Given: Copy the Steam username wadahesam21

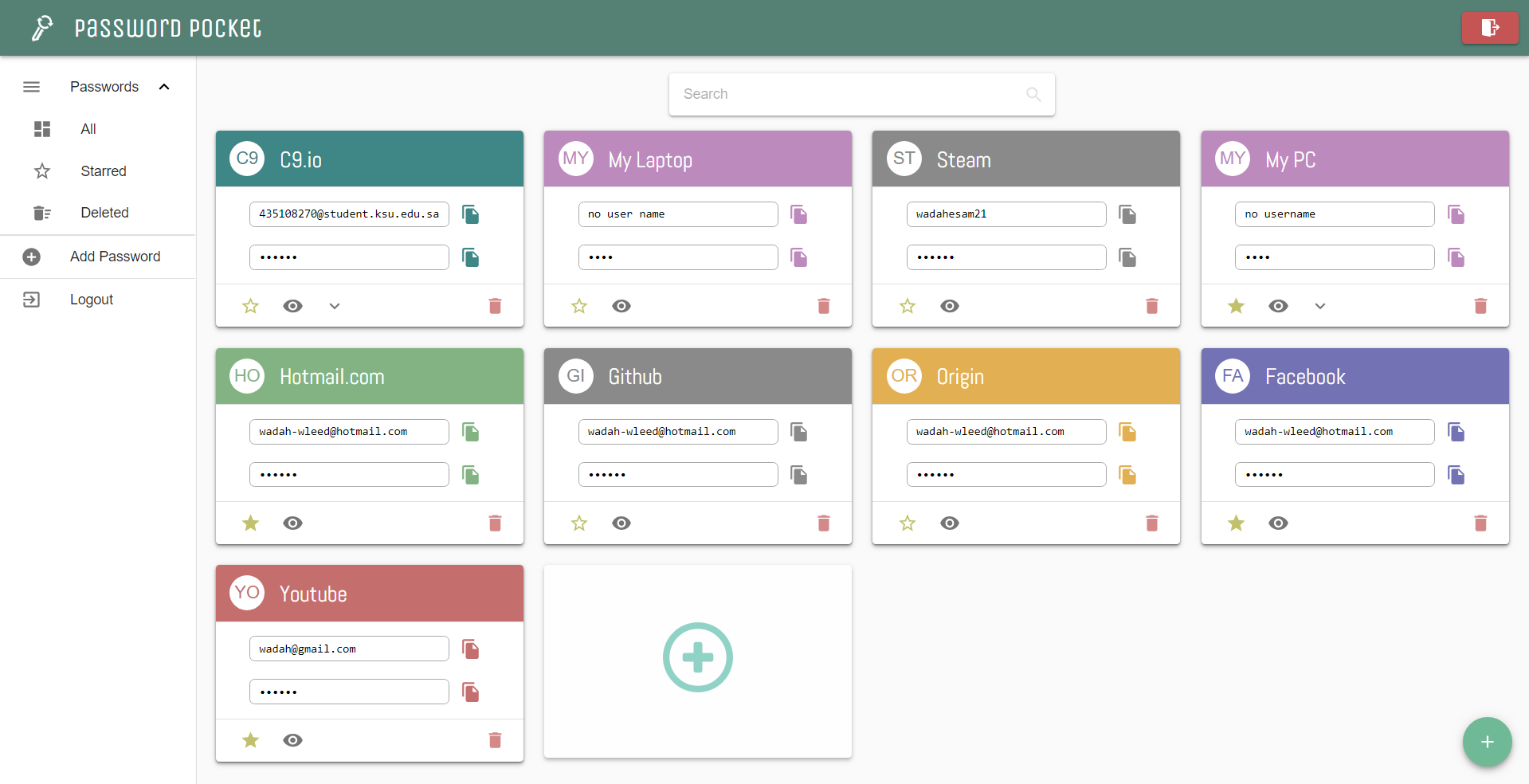Looking at the screenshot, I should pyautogui.click(x=1127, y=214).
